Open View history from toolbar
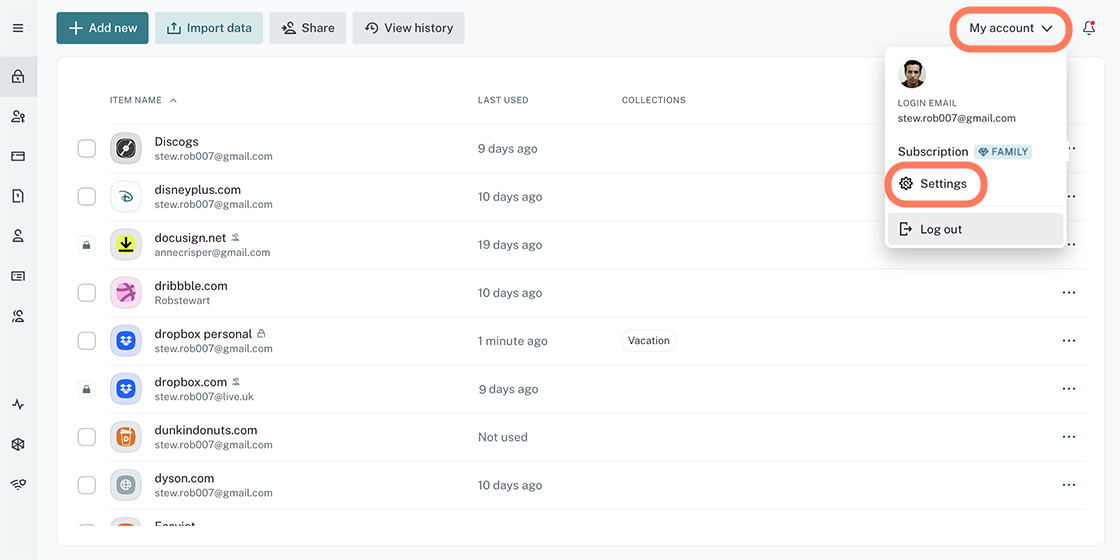Screen dimensions: 1120x560 [x=408, y=28]
